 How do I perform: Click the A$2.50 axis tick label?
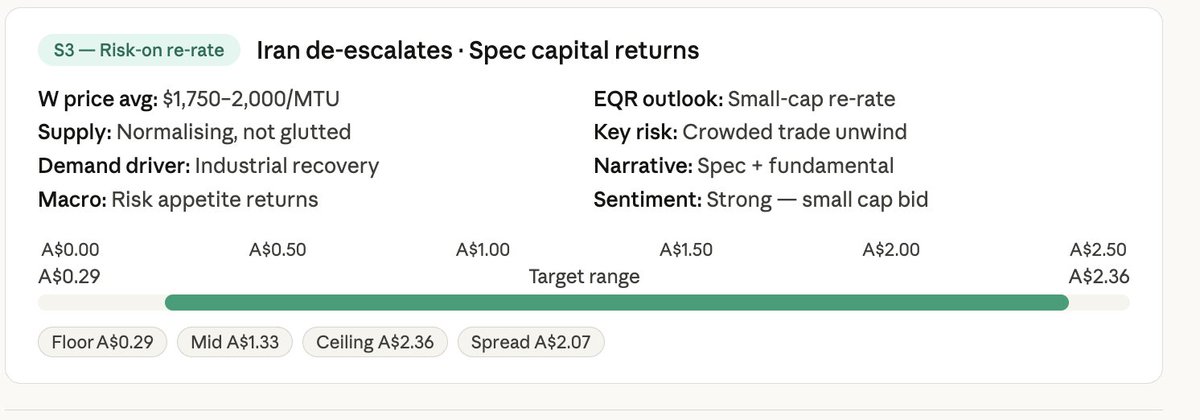click(x=1098, y=250)
